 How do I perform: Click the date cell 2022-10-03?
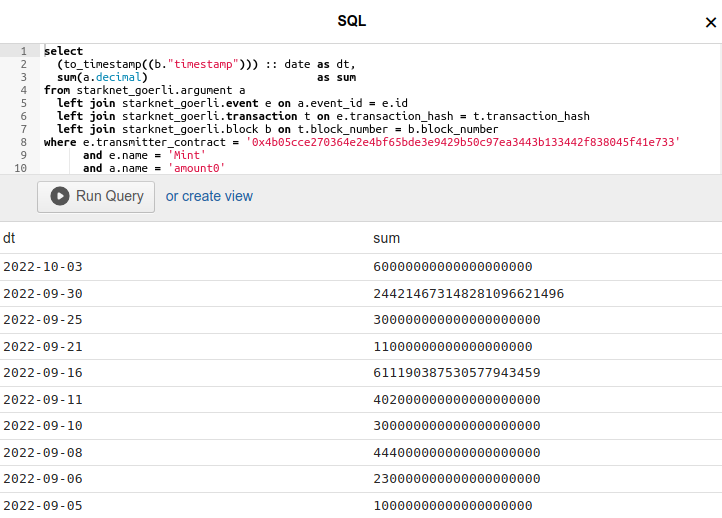pyautogui.click(x=43, y=267)
